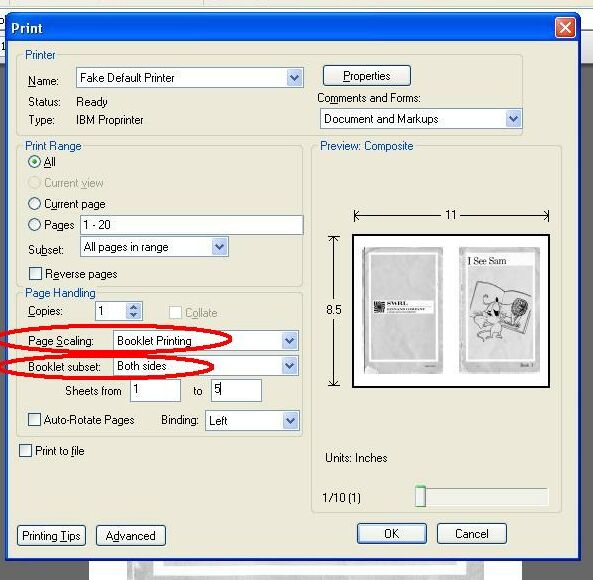The image size is (593, 580).
Task: Select the All print range radio button
Action: [x=34, y=162]
